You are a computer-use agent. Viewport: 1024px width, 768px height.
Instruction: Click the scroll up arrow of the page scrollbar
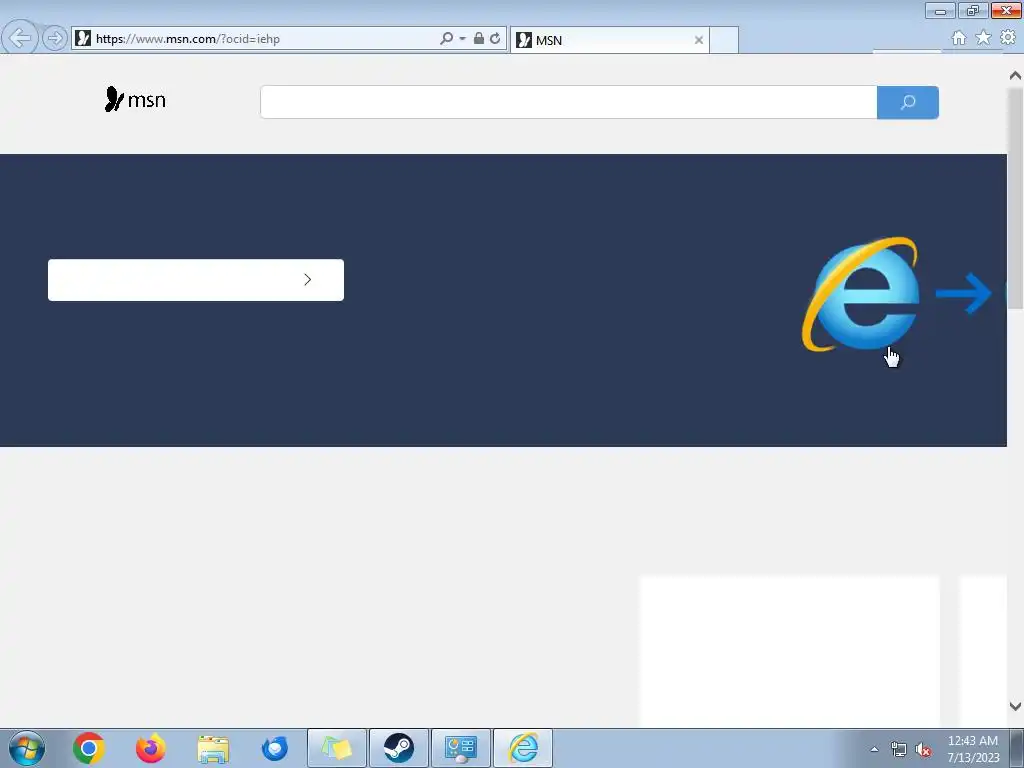[1015, 76]
